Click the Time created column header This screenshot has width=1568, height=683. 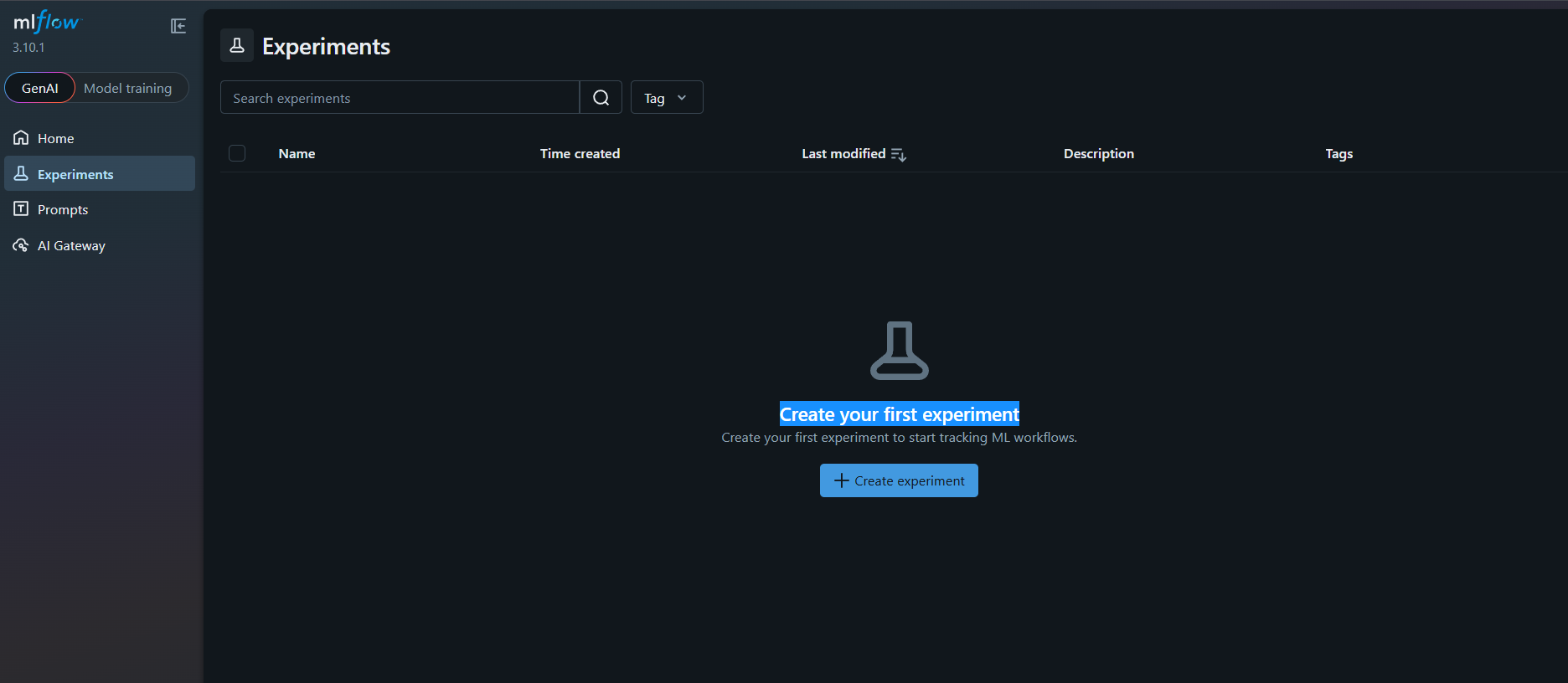580,154
